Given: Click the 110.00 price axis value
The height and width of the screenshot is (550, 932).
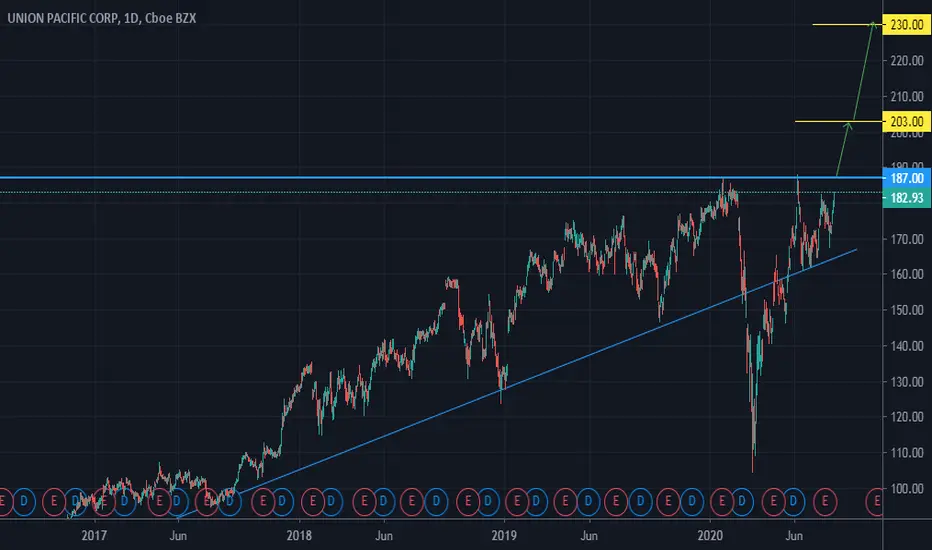Looking at the screenshot, I should 906,452.
